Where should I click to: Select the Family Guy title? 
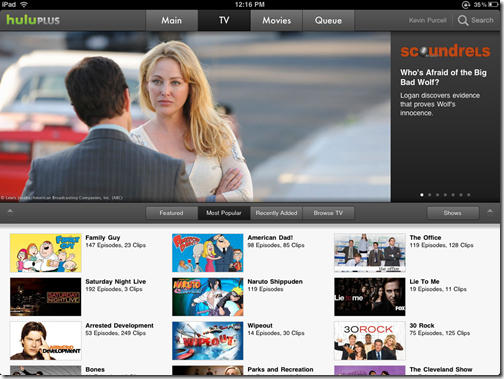click(103, 238)
